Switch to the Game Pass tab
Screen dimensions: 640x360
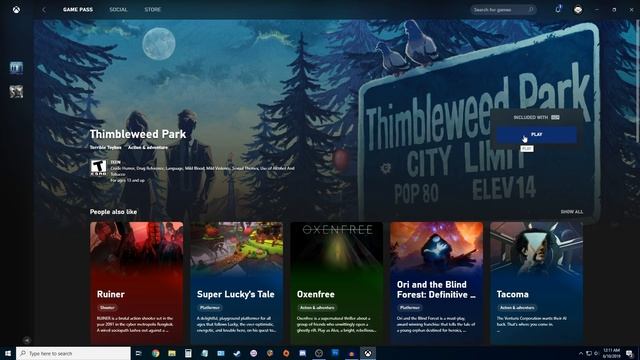pos(78,9)
